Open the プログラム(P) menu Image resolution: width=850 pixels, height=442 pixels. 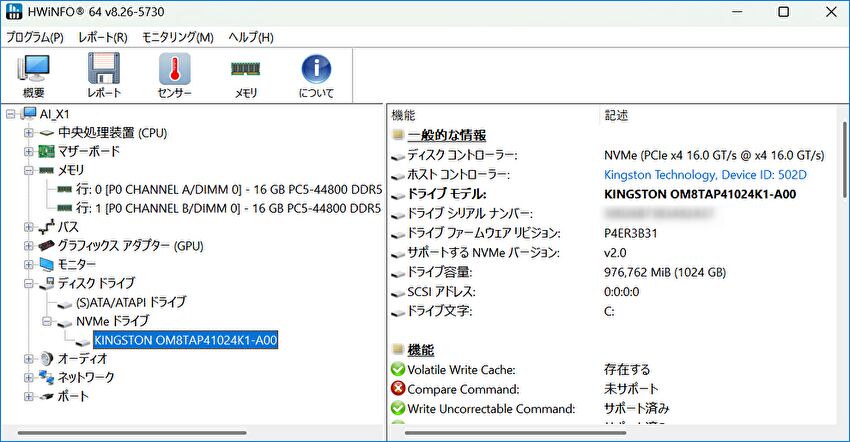click(35, 37)
